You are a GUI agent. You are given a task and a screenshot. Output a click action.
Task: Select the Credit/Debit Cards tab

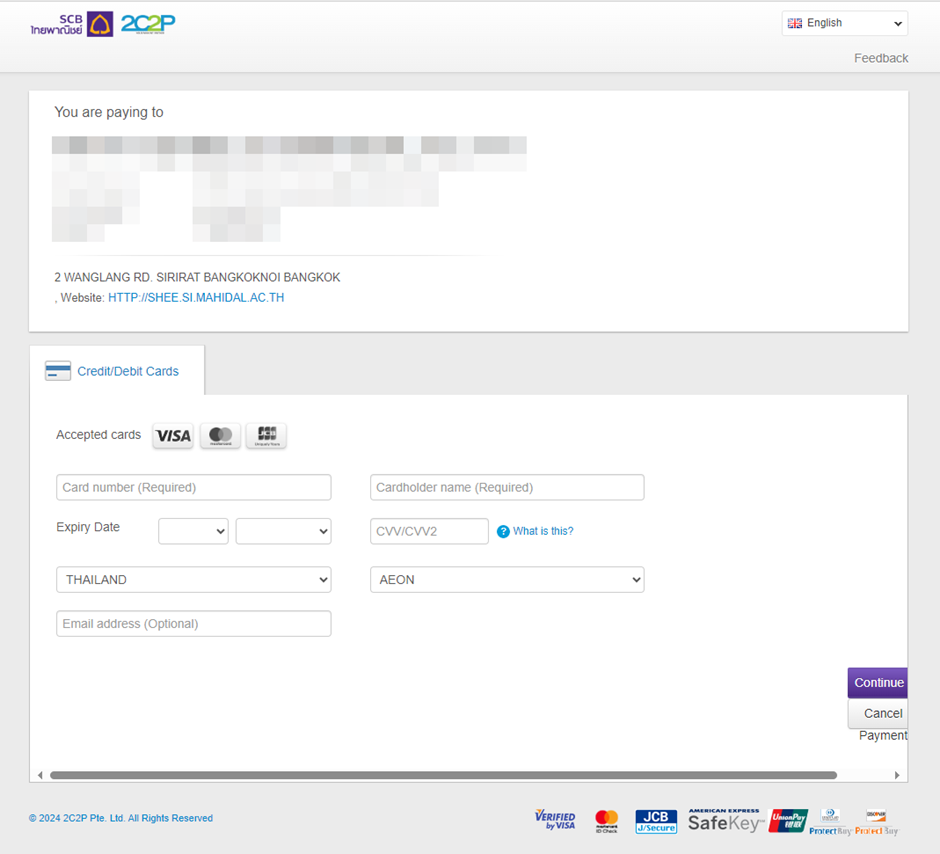coord(116,371)
